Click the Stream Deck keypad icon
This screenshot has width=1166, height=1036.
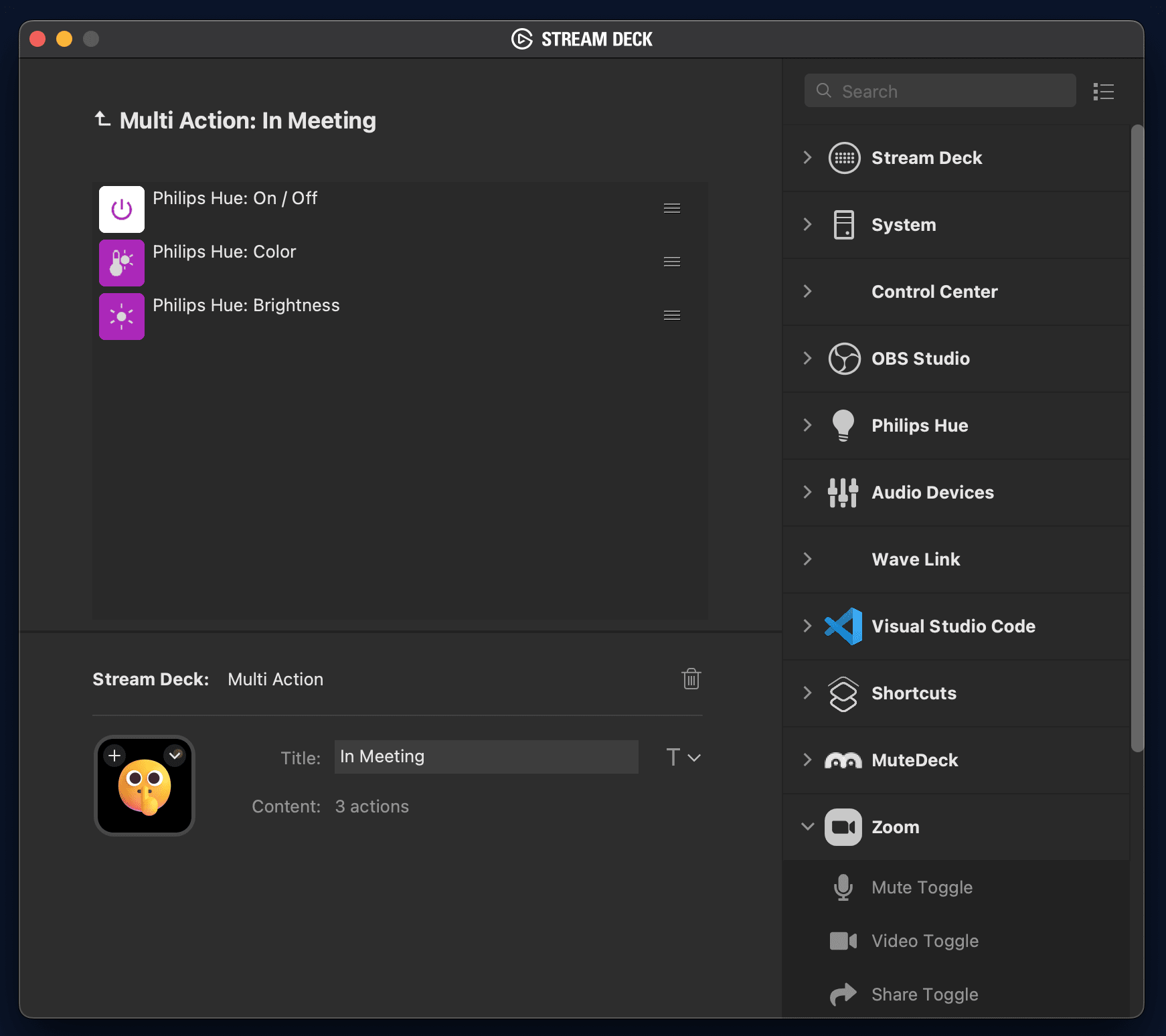tap(844, 158)
